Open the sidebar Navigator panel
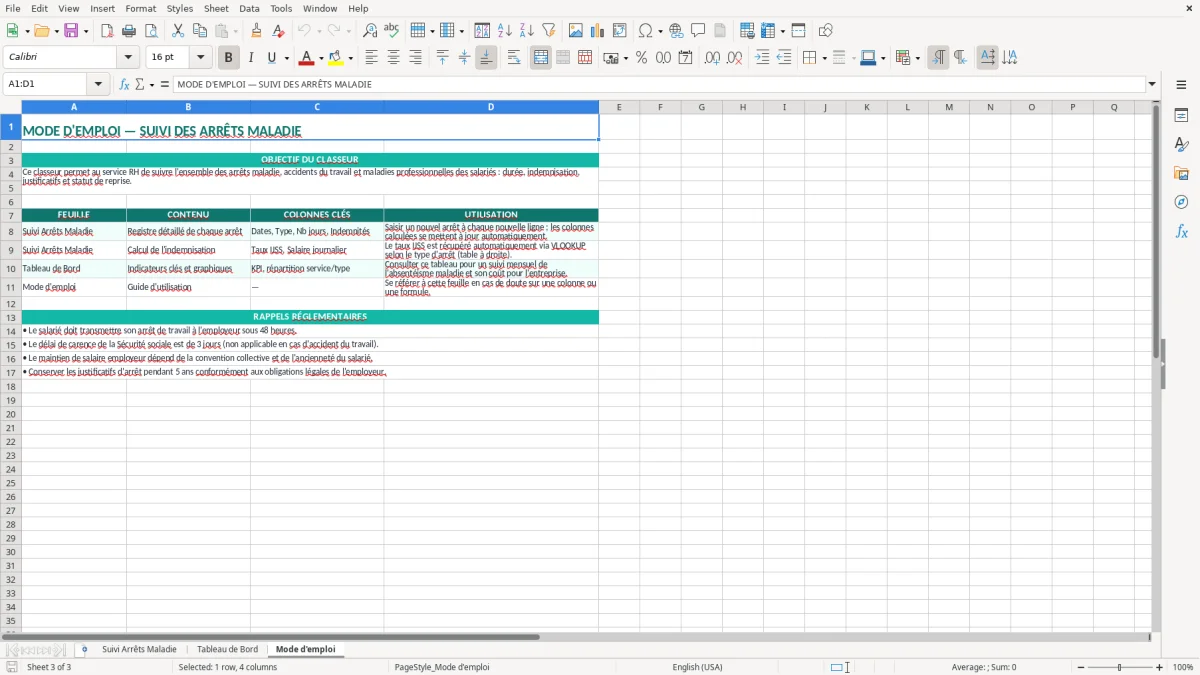Viewport: 1200px width, 675px height. click(x=1181, y=202)
